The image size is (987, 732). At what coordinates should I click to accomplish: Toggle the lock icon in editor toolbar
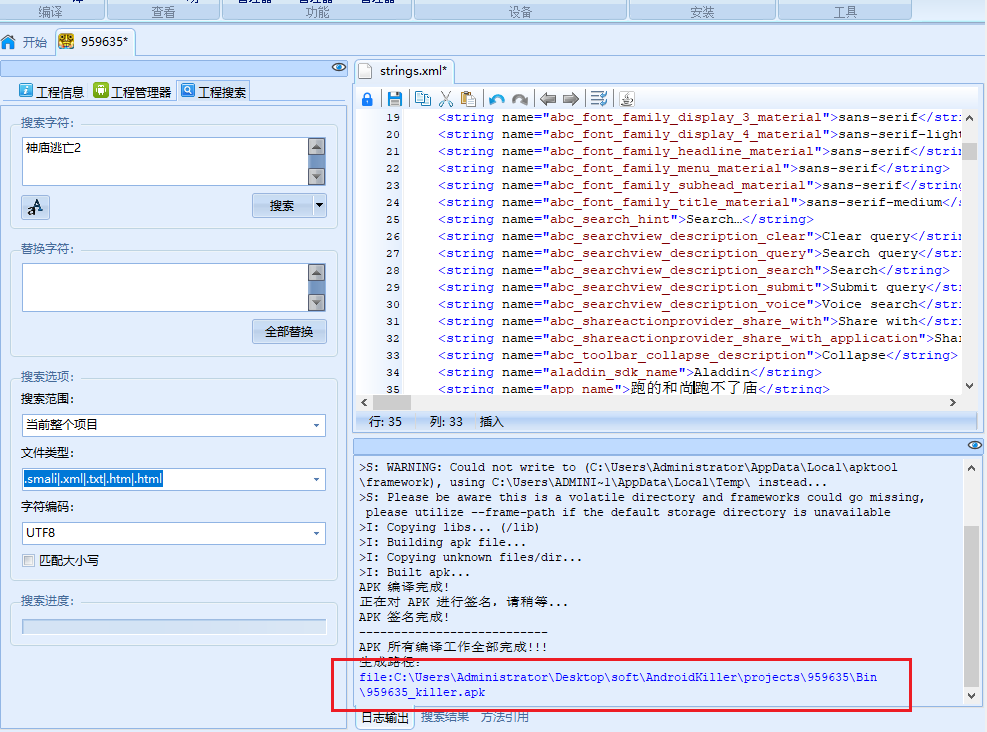point(367,99)
